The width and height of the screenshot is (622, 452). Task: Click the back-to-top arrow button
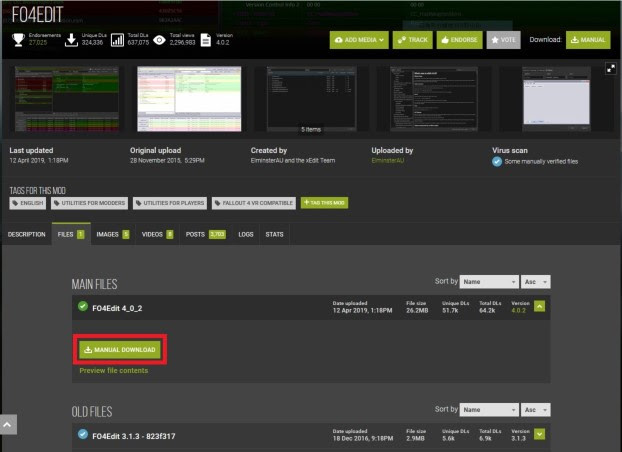8,425
